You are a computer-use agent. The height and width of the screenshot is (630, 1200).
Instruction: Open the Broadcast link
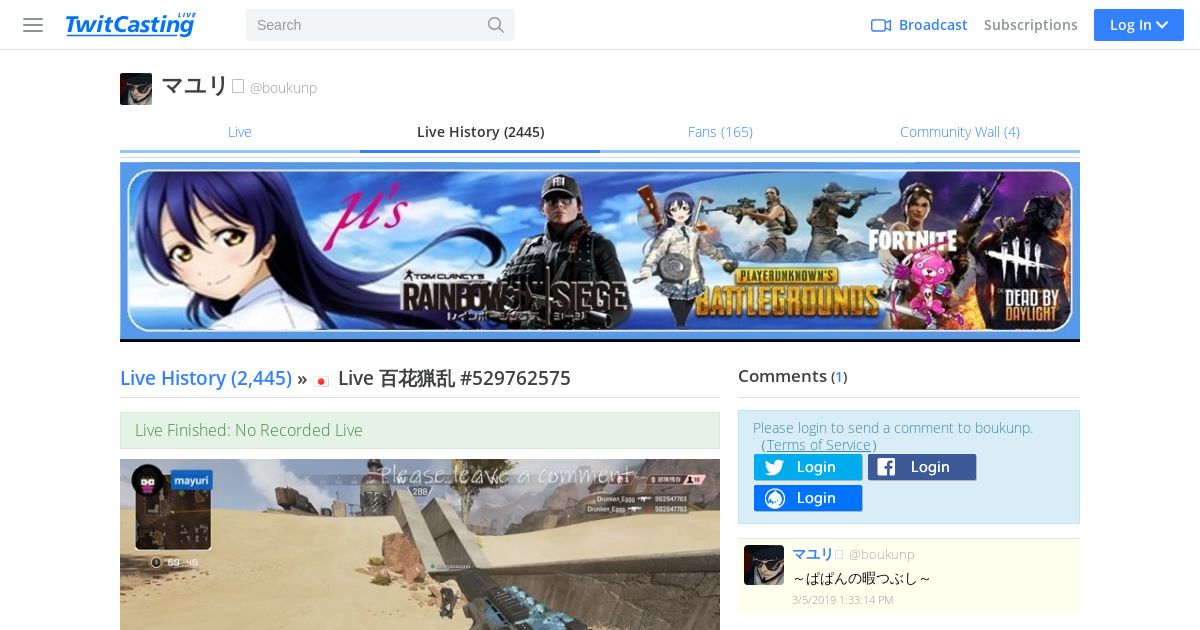(933, 25)
